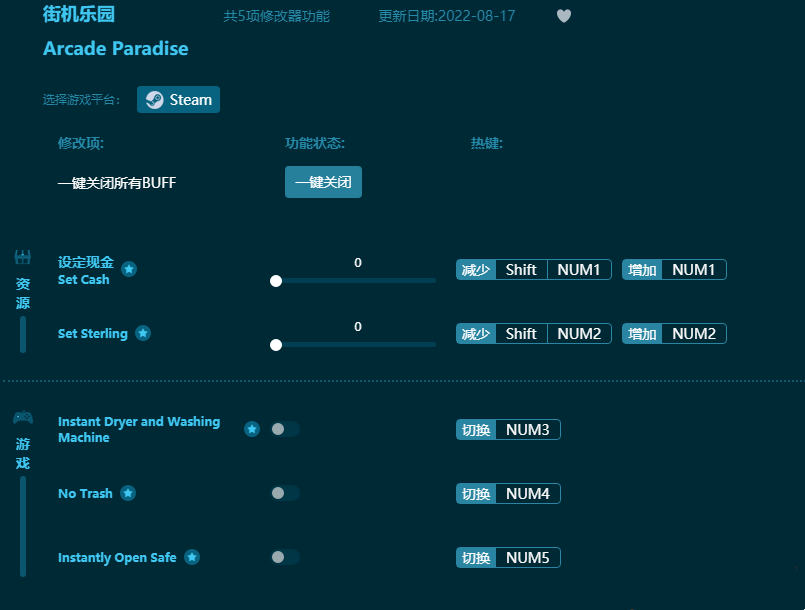Viewport: 805px width, 610px height.
Task: Click the 一键关闭所有BUFF text
Action: (117, 183)
